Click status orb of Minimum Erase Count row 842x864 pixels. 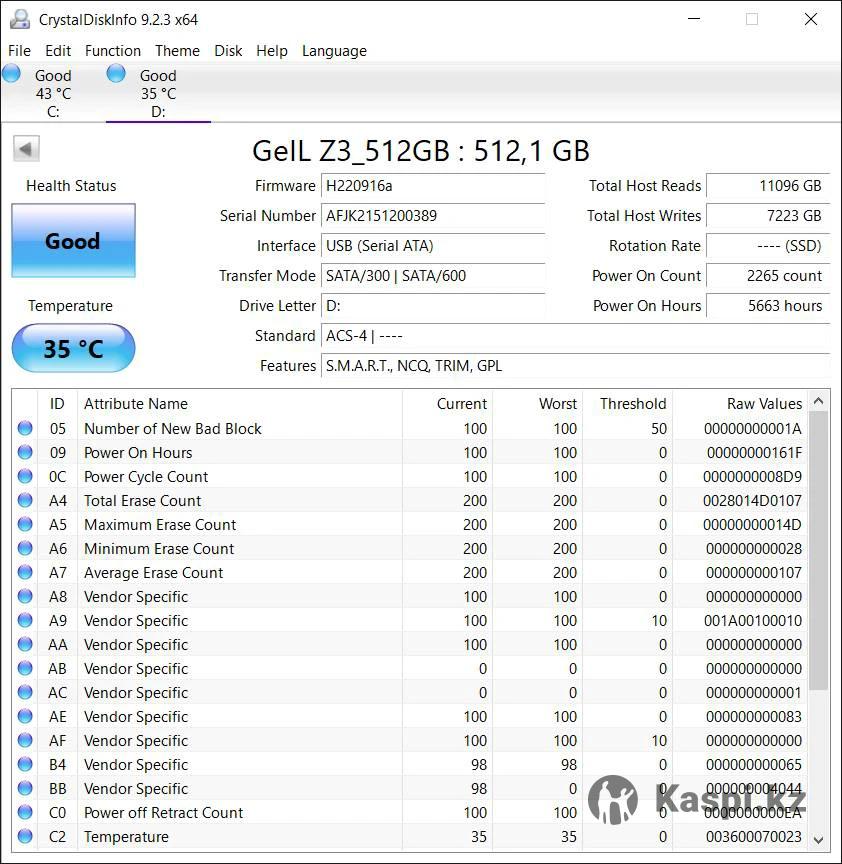tap(25, 548)
